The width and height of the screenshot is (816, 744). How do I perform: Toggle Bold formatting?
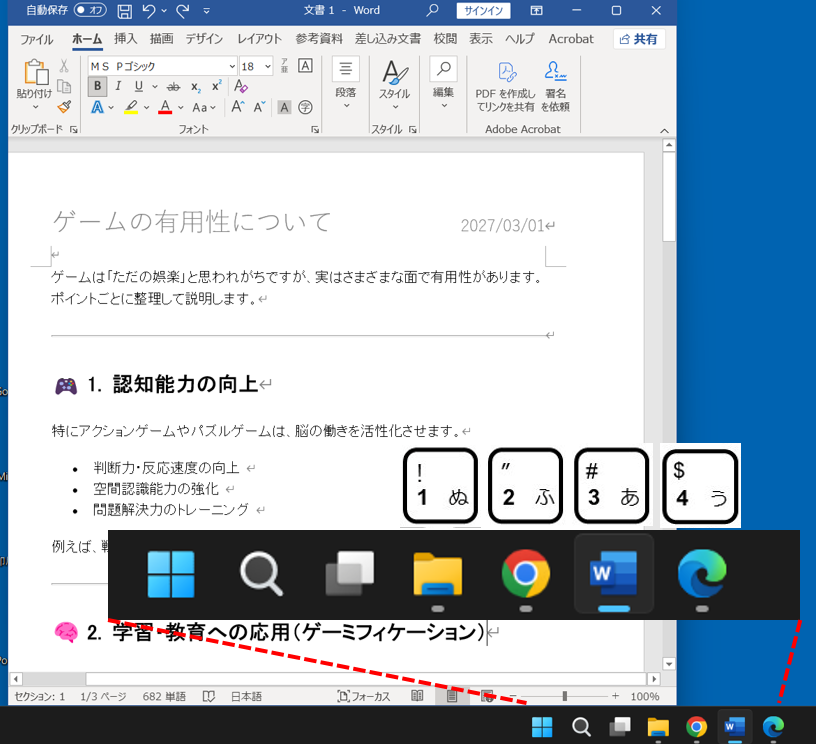point(97,86)
